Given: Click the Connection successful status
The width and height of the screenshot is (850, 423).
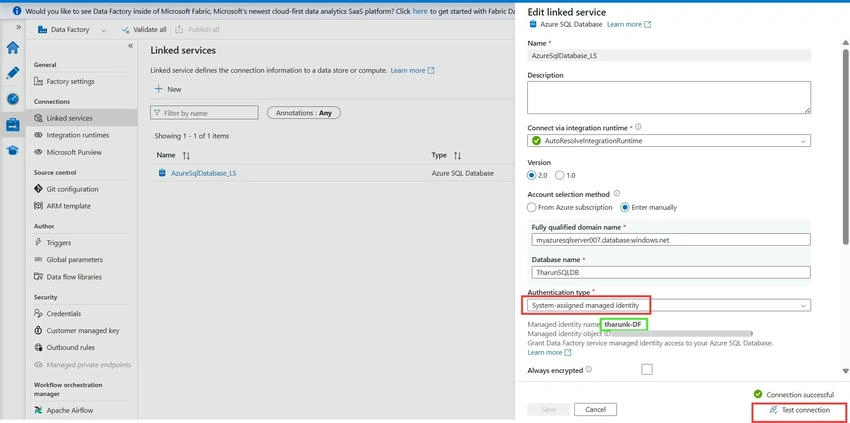Looking at the screenshot, I should click(794, 395).
